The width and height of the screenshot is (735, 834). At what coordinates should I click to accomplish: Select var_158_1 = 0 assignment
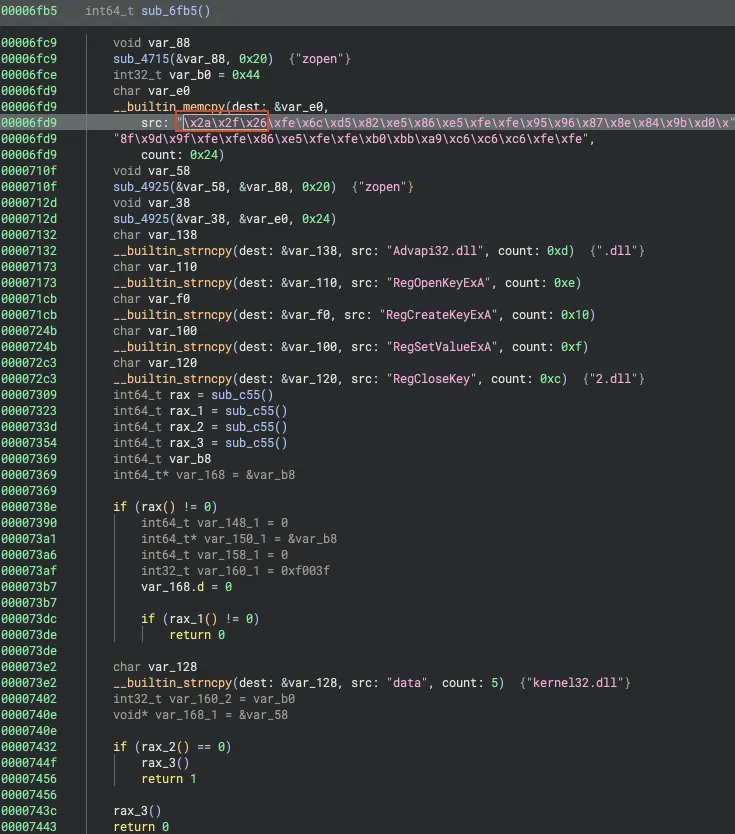(x=214, y=555)
